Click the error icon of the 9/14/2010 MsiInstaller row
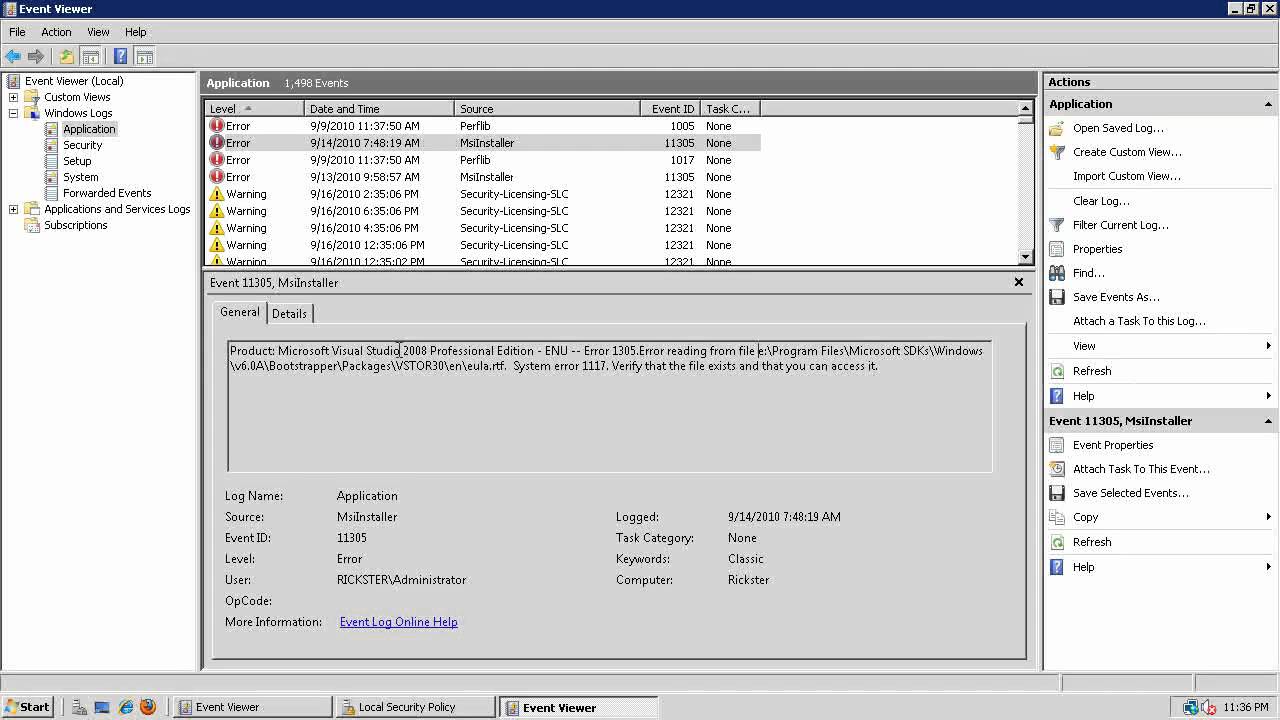Viewport: 1280px width, 720px height. pos(216,143)
